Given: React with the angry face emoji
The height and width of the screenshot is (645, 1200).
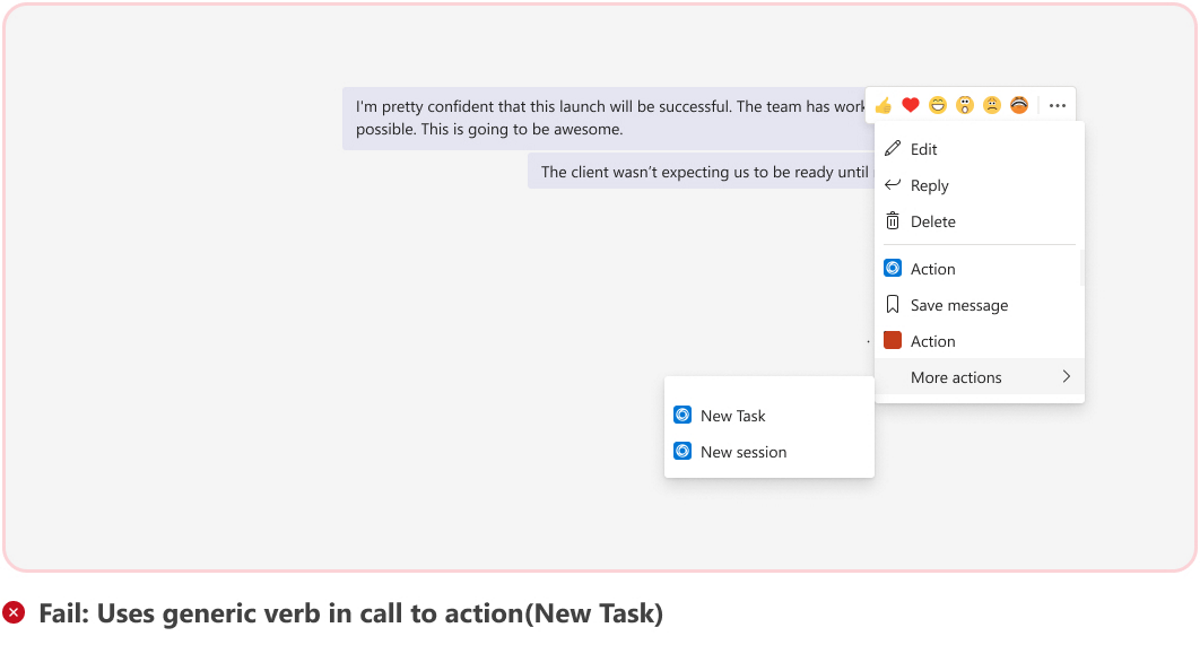Looking at the screenshot, I should (x=1019, y=105).
